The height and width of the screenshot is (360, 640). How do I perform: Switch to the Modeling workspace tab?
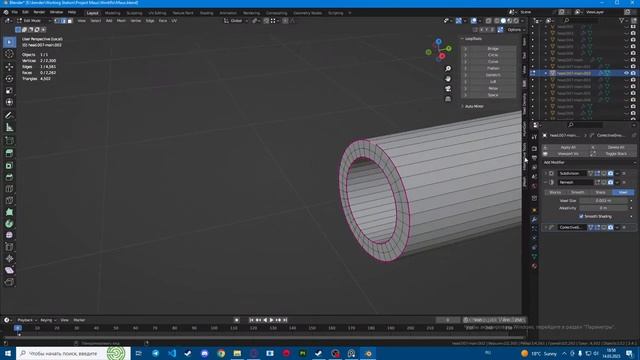pyautogui.click(x=113, y=13)
